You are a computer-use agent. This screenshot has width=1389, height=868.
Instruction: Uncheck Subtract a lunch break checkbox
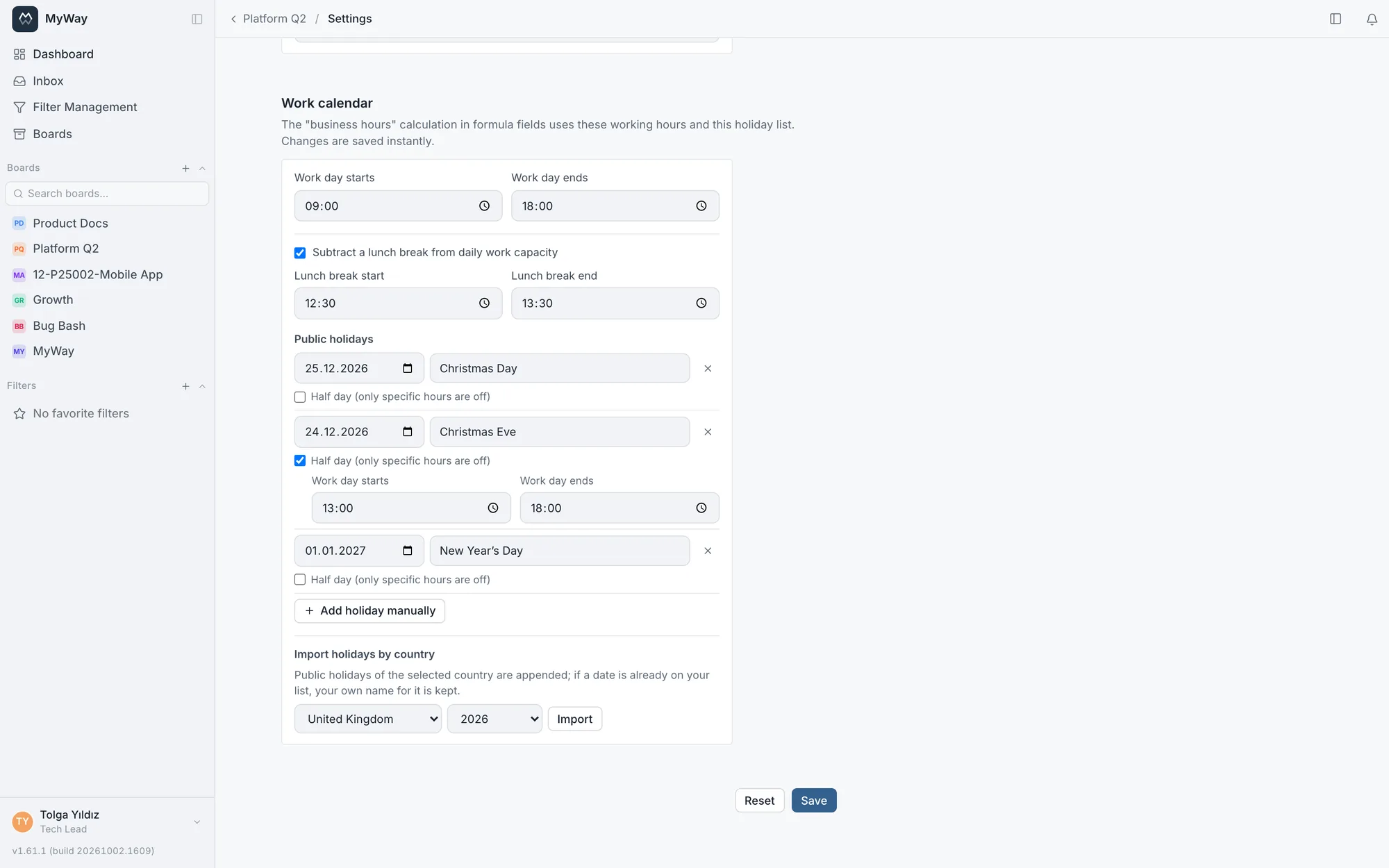pyautogui.click(x=300, y=253)
